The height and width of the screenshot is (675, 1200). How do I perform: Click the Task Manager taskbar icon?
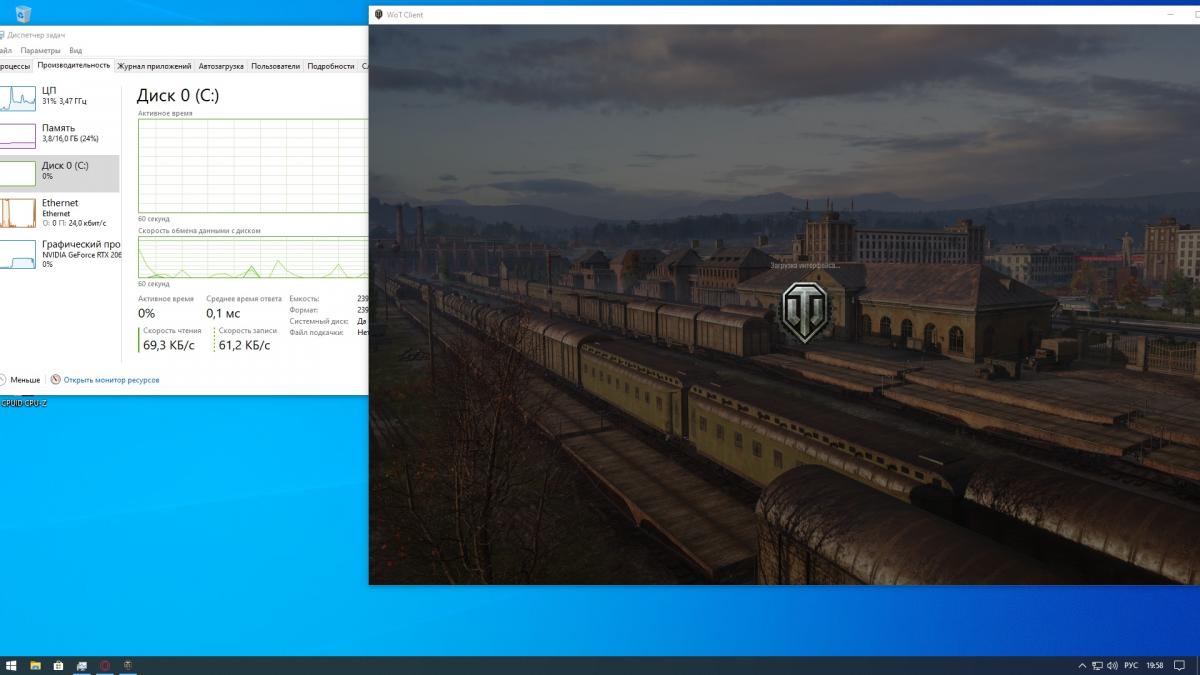click(81, 665)
